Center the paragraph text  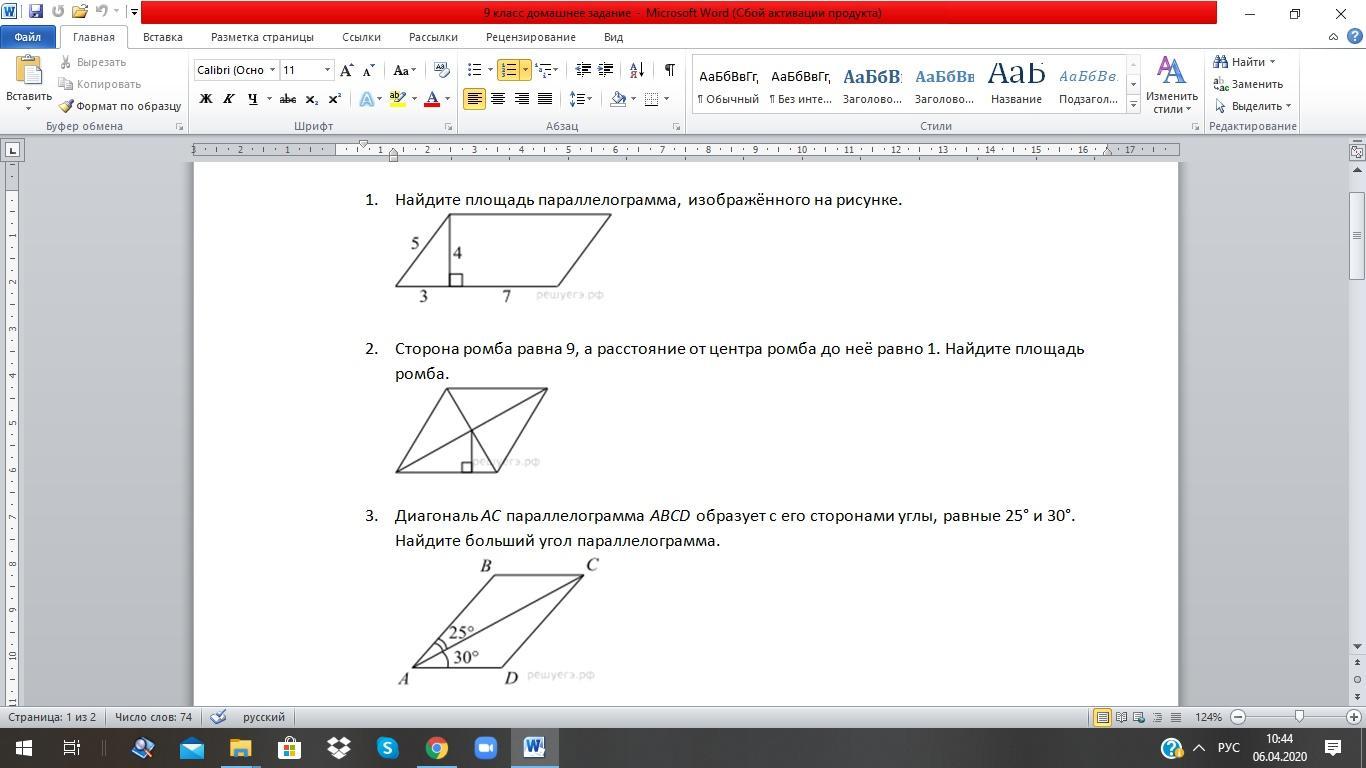click(x=498, y=99)
